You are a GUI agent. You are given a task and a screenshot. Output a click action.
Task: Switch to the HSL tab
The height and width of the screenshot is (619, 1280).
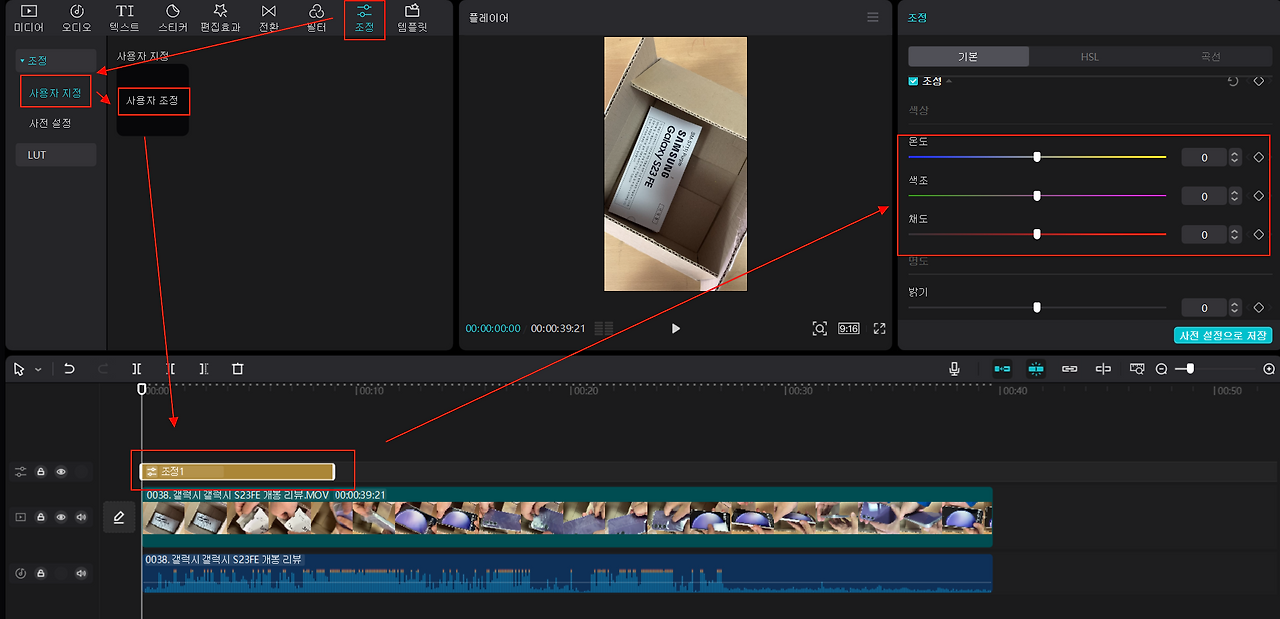(x=1090, y=57)
